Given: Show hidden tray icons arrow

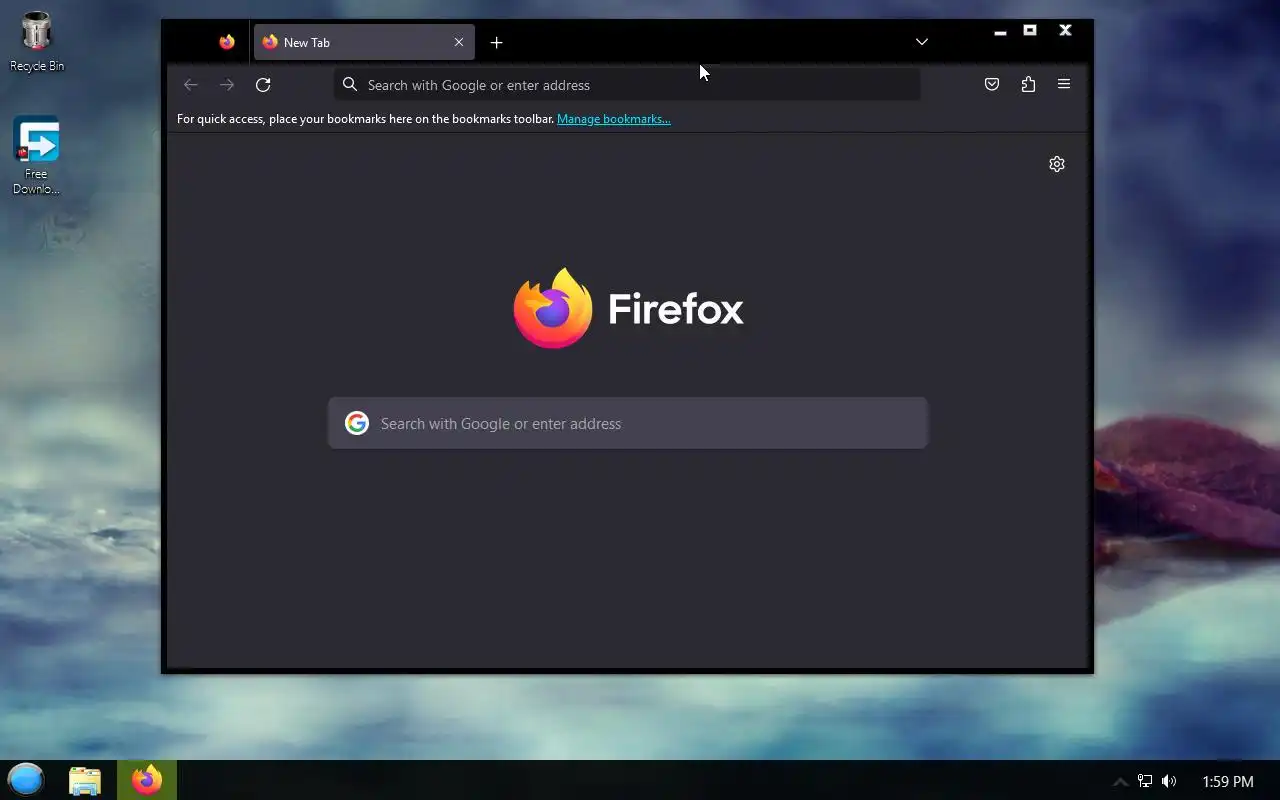Looking at the screenshot, I should [x=1120, y=781].
